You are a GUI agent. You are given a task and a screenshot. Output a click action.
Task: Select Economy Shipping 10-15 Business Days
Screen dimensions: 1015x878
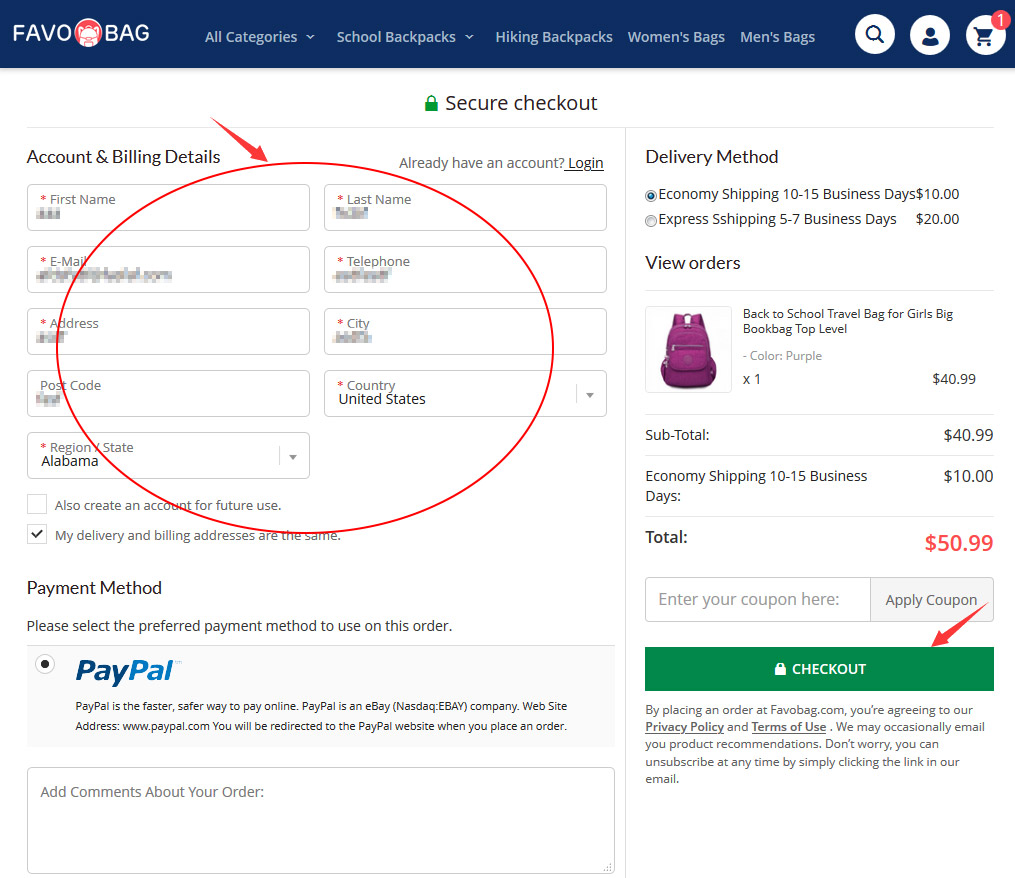click(x=652, y=196)
